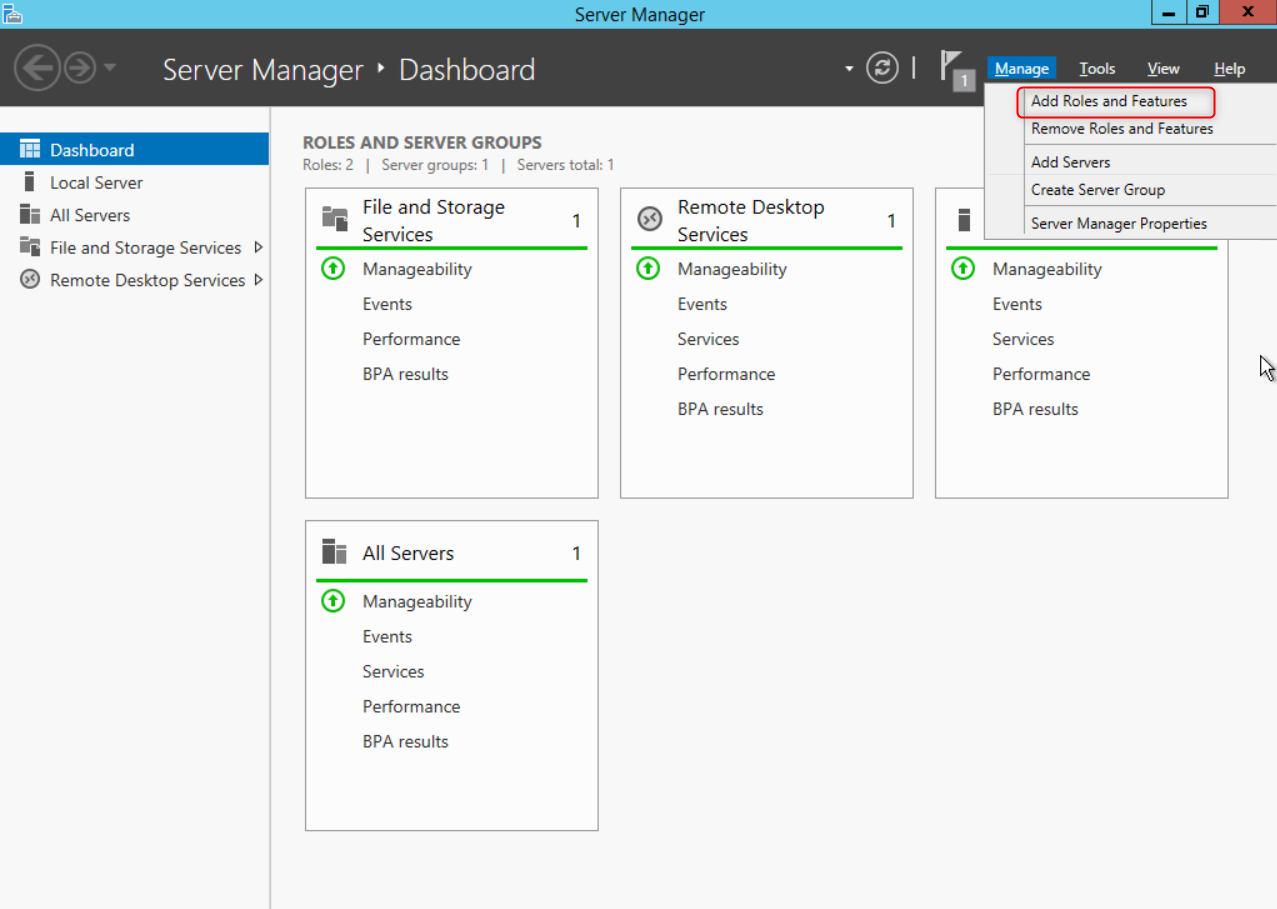Click the count 1 on All Servers tile
The width and height of the screenshot is (1277, 909).
(x=576, y=553)
